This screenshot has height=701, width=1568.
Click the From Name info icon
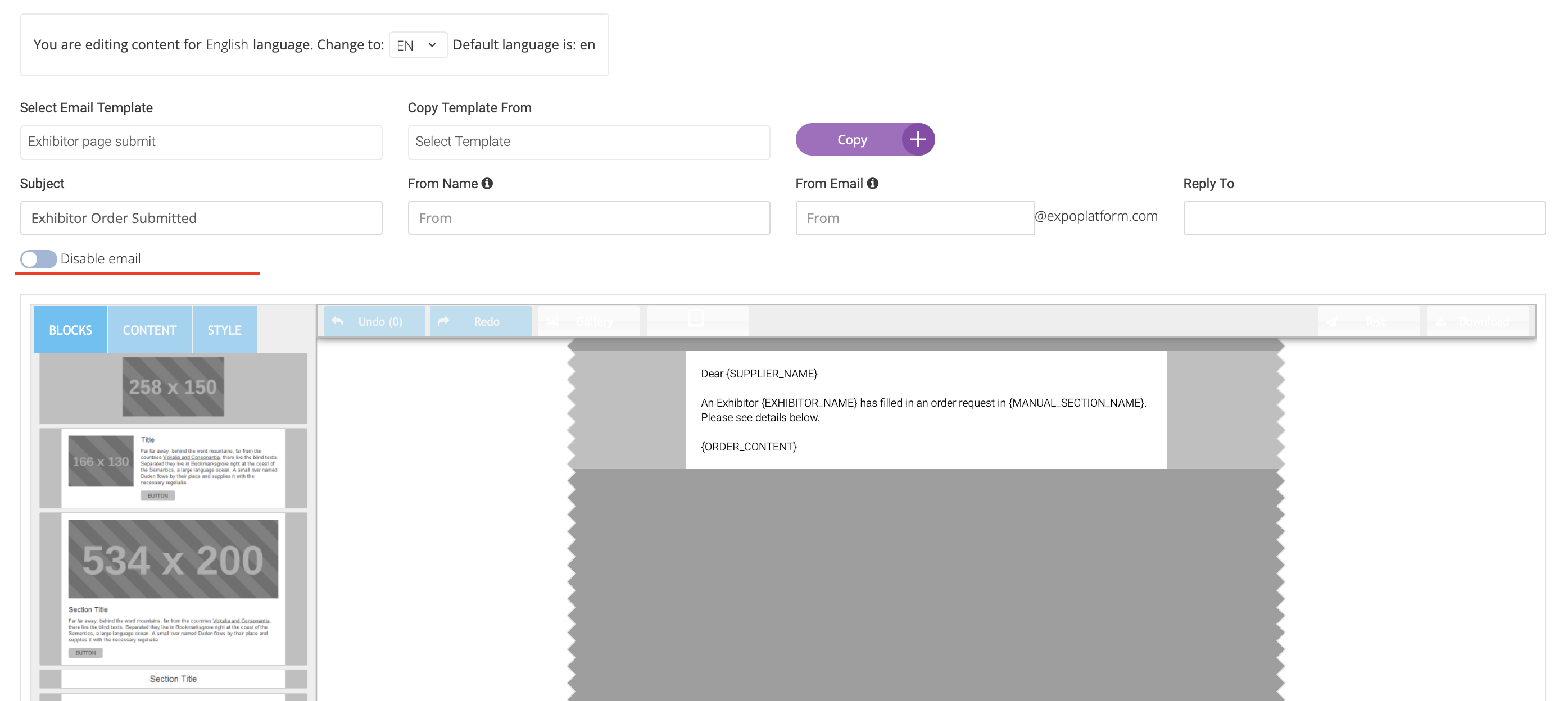tap(487, 183)
